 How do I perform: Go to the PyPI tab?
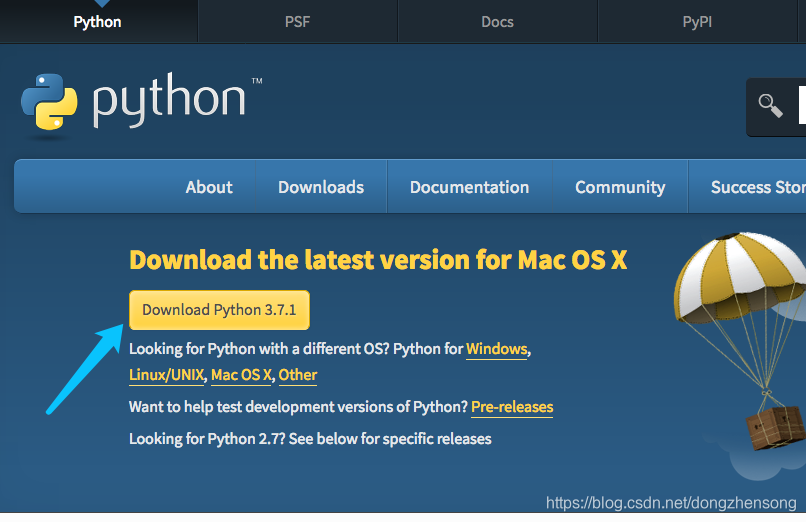pos(697,22)
